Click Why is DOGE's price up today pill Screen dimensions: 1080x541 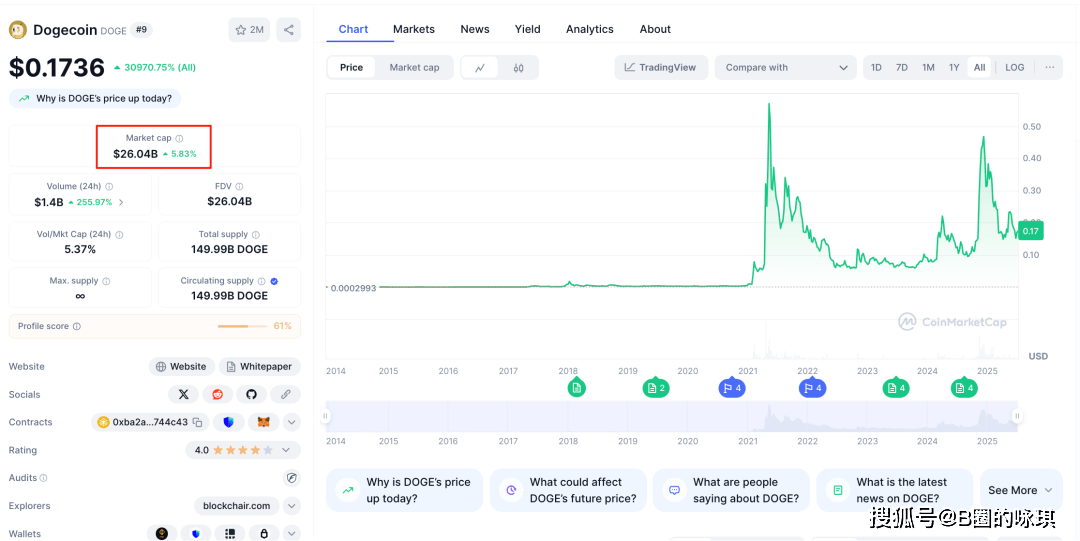pyautogui.click(x=95, y=99)
